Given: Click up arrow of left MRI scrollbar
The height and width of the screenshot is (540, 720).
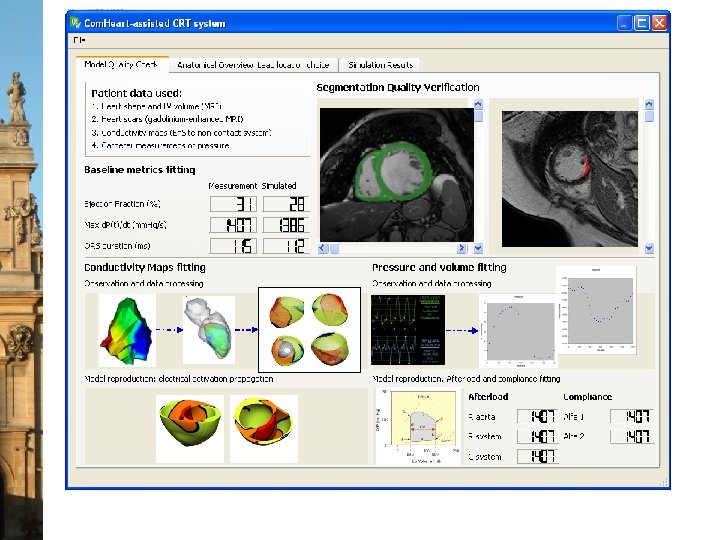Looking at the screenshot, I should [x=478, y=104].
